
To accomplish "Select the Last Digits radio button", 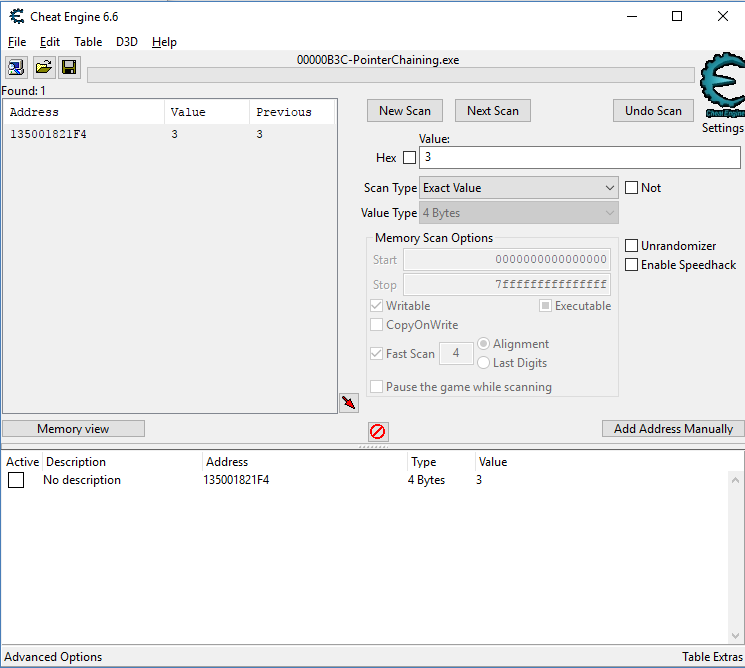I will [x=483, y=363].
